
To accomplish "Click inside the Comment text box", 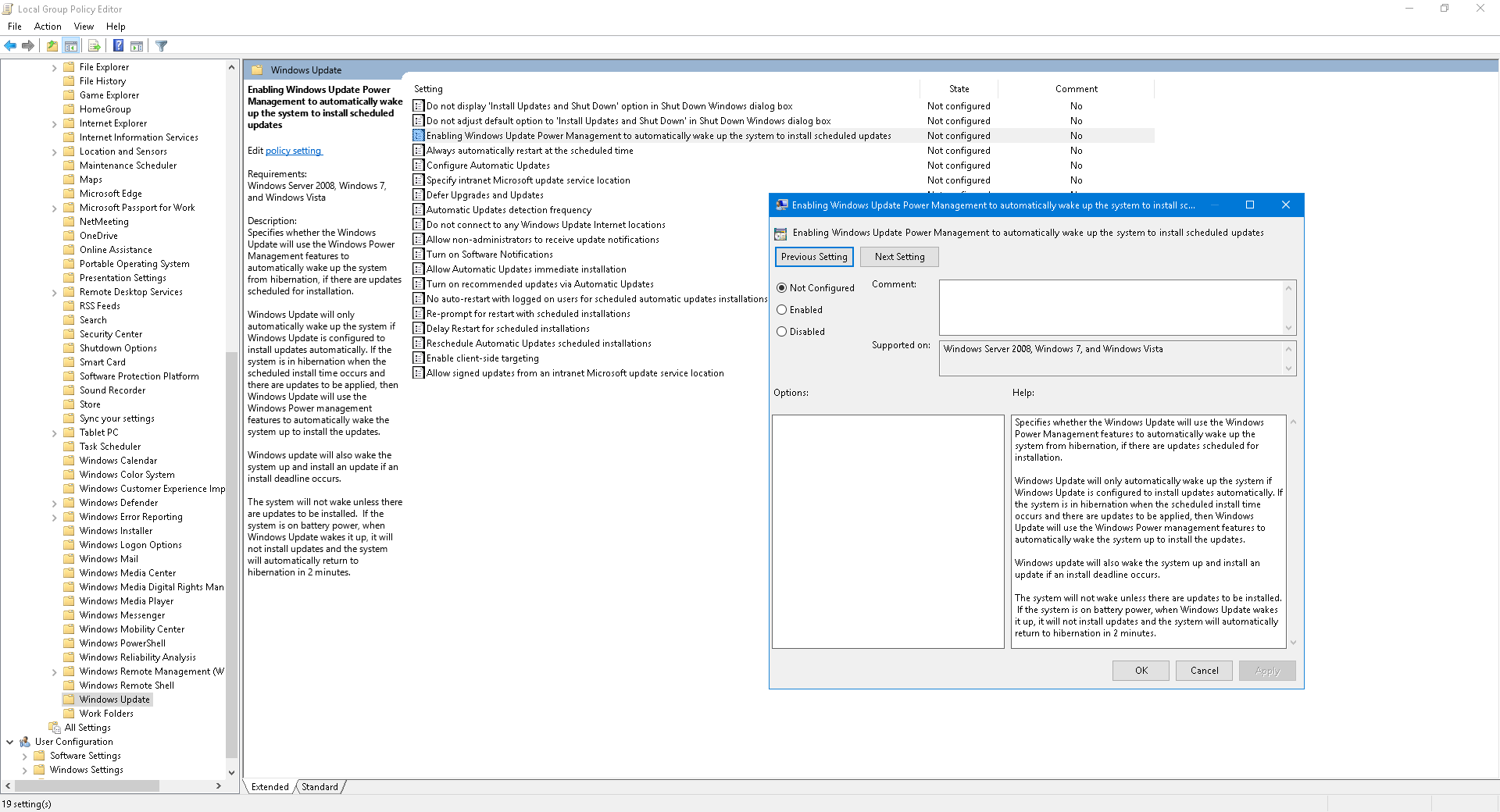I will tap(1110, 308).
